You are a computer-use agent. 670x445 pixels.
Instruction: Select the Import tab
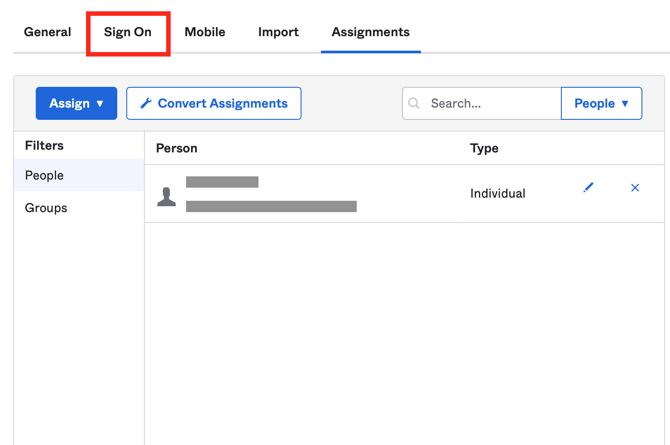(x=278, y=32)
